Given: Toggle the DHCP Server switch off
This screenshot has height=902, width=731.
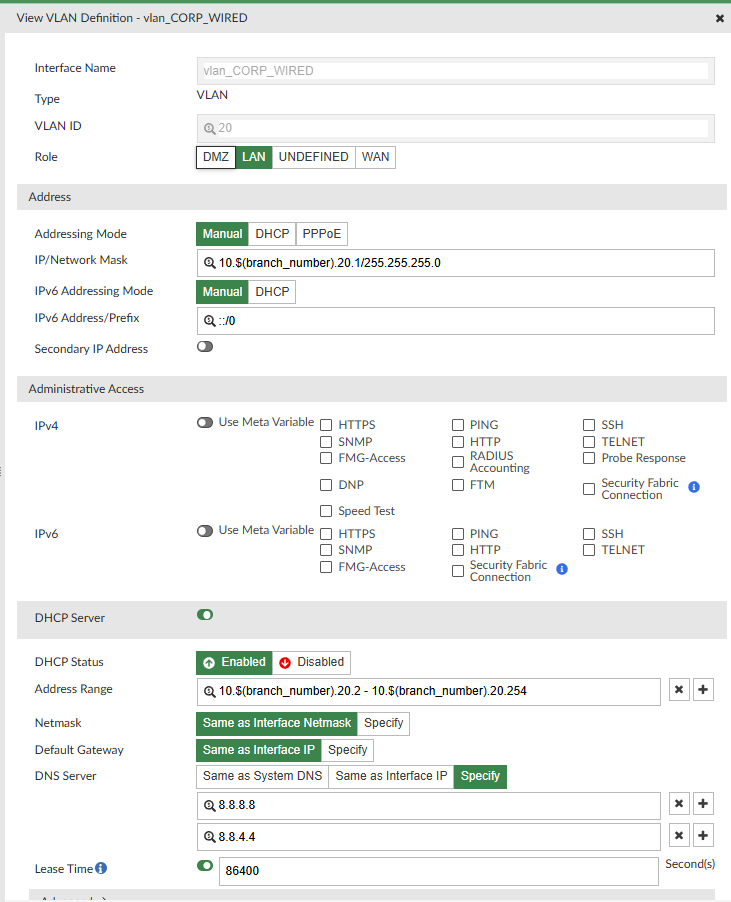Looking at the screenshot, I should (x=205, y=615).
